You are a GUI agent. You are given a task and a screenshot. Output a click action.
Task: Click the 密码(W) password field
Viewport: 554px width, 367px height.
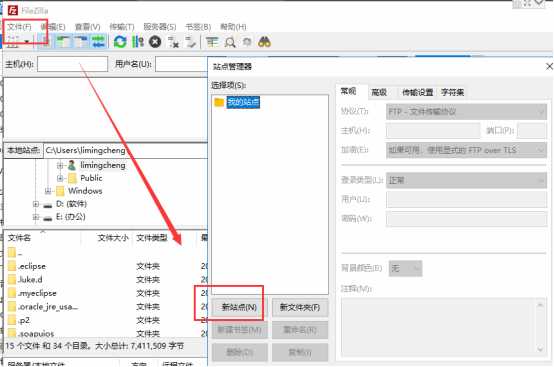point(466,219)
